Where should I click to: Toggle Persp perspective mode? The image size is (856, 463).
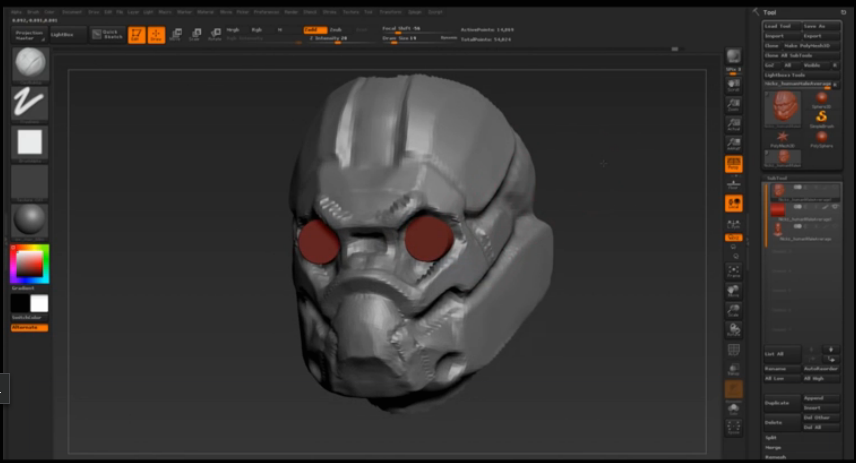733,164
